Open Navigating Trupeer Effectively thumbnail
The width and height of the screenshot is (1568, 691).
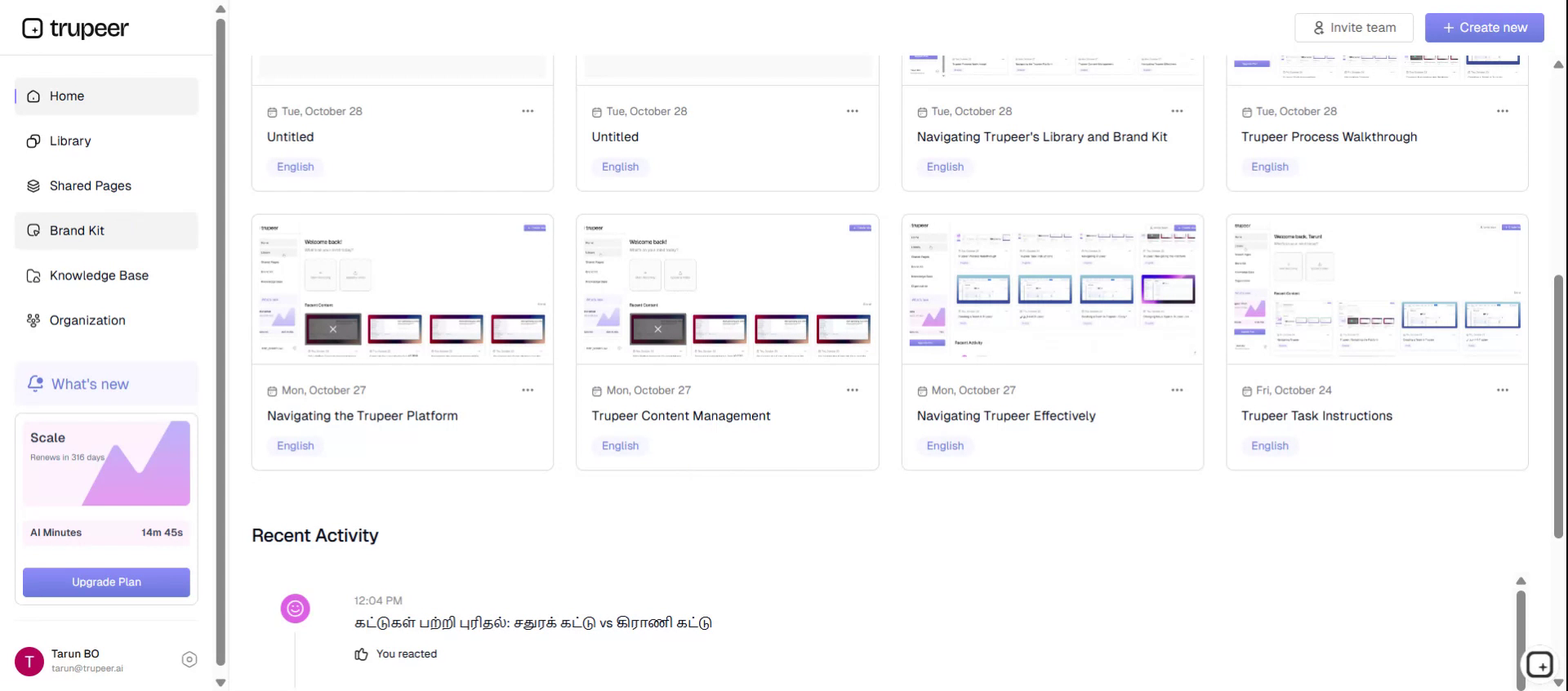(x=1053, y=290)
